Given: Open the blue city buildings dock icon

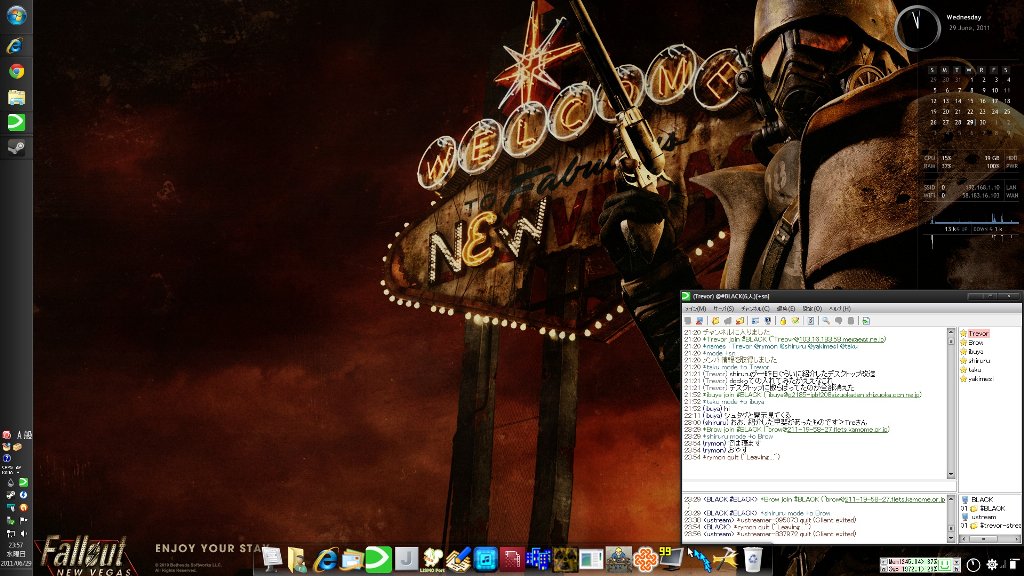Looking at the screenshot, I should 538,560.
